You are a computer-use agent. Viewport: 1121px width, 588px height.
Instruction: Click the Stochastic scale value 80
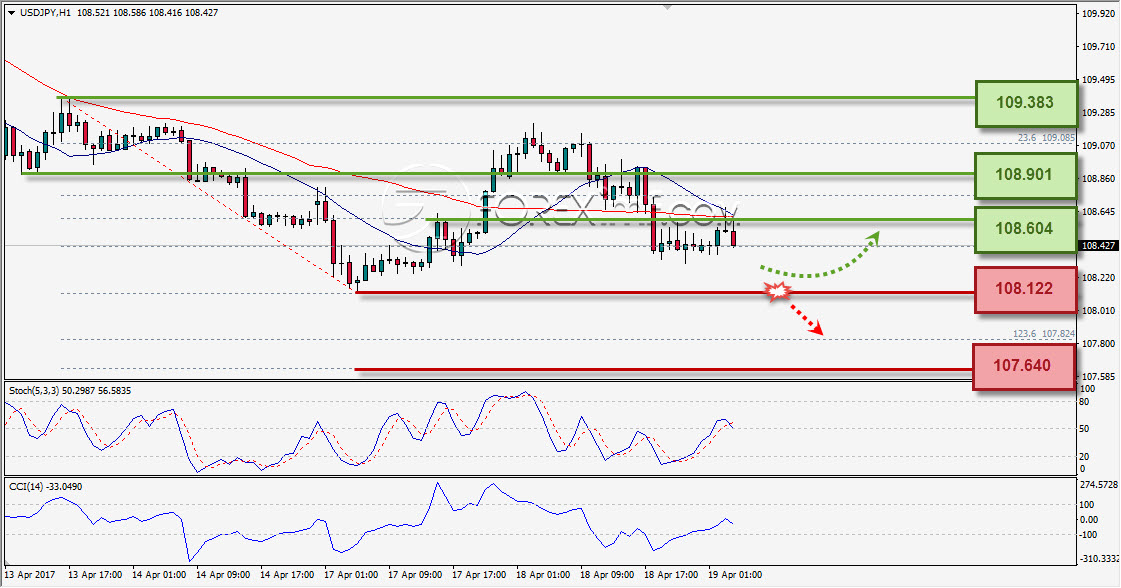point(1084,402)
